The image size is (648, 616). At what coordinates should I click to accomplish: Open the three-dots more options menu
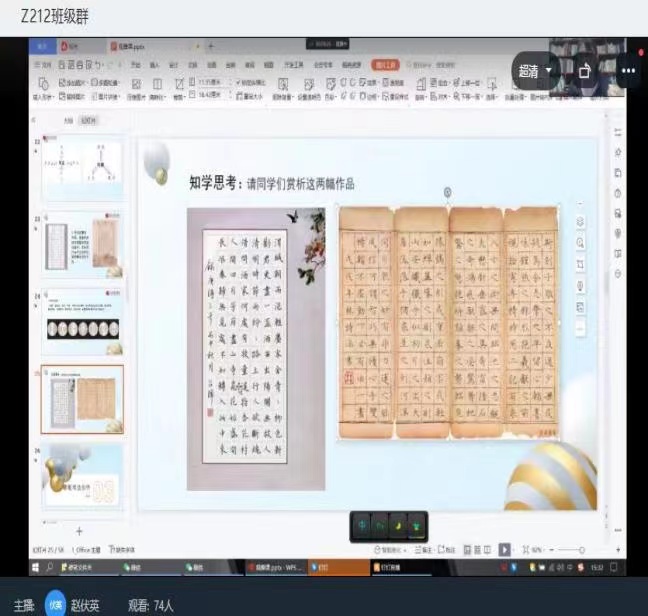(628, 72)
